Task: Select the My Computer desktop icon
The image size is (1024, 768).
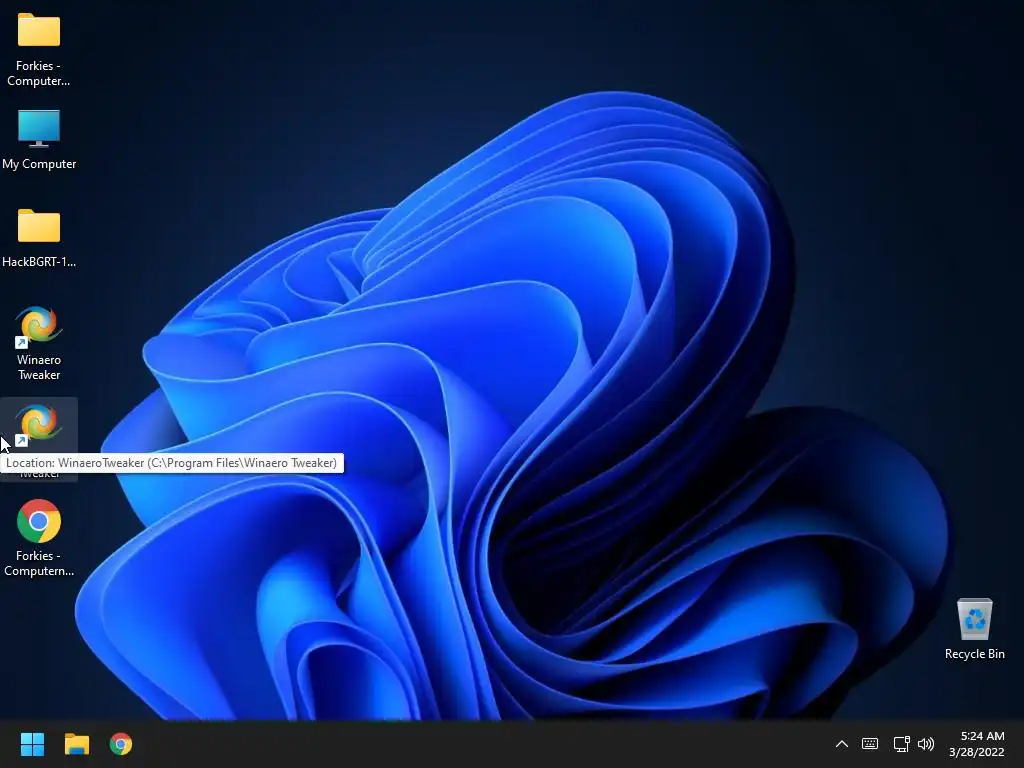Action: (39, 129)
